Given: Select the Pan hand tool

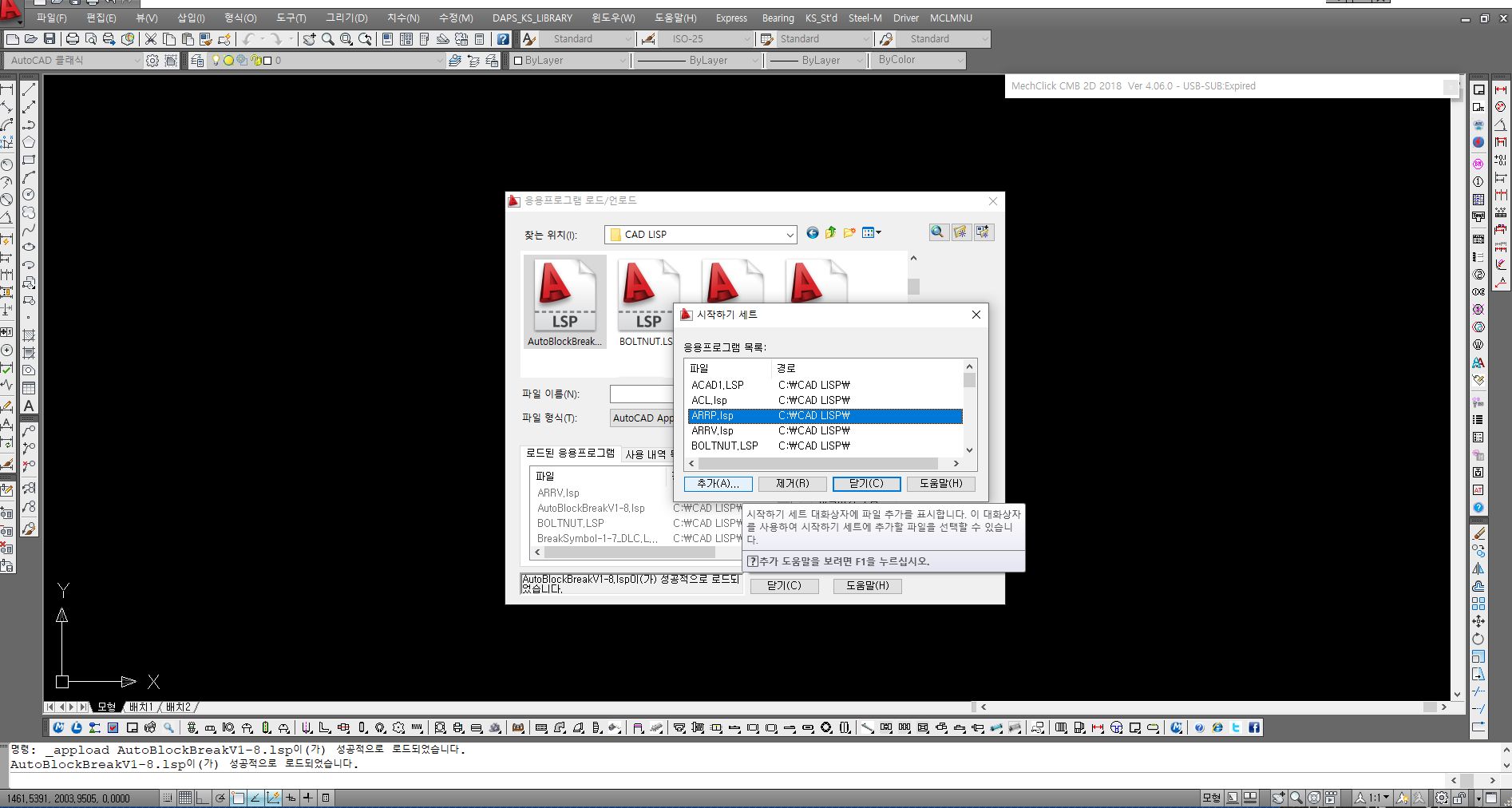Looking at the screenshot, I should coord(309,39).
